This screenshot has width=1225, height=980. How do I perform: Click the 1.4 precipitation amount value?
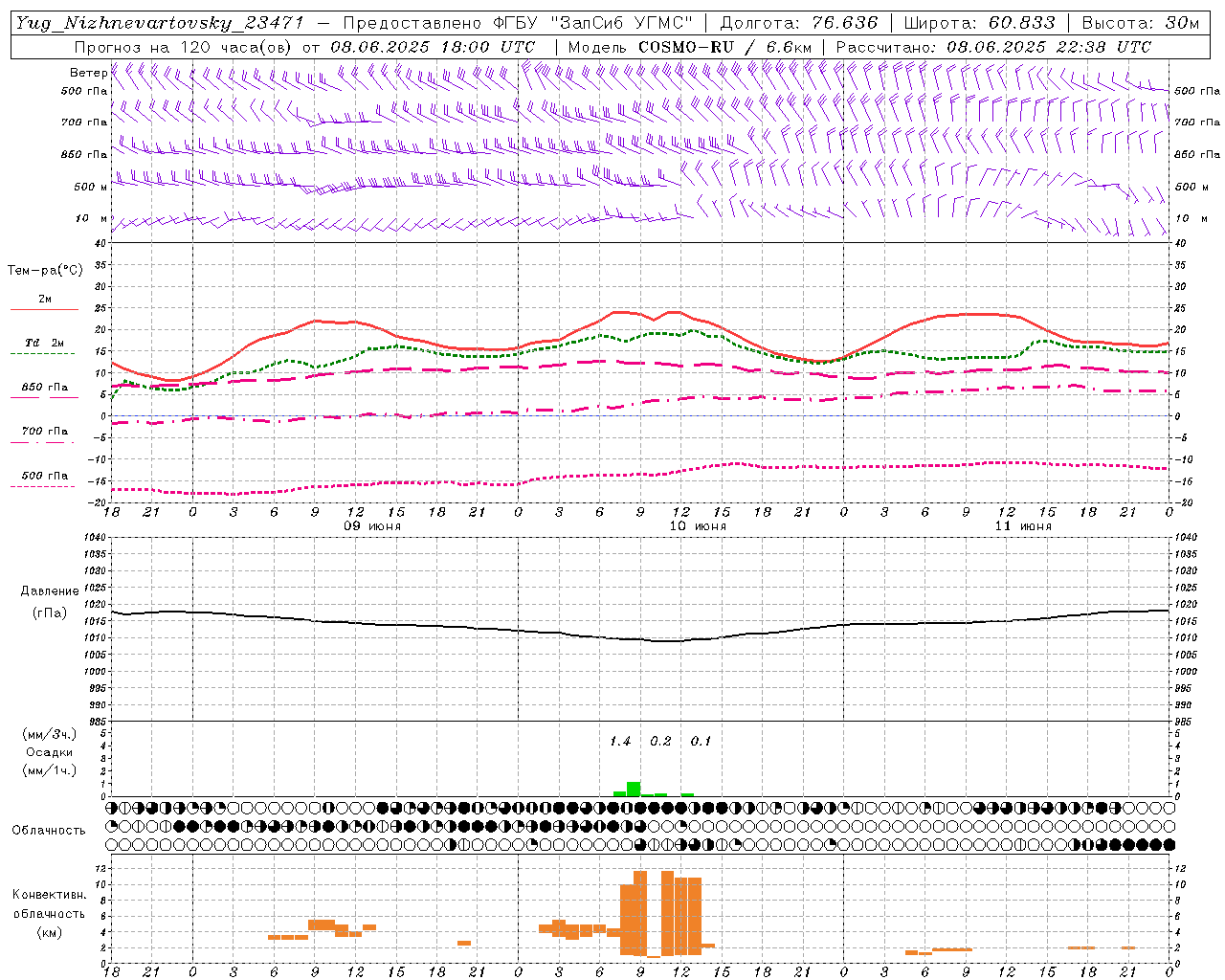tap(620, 742)
